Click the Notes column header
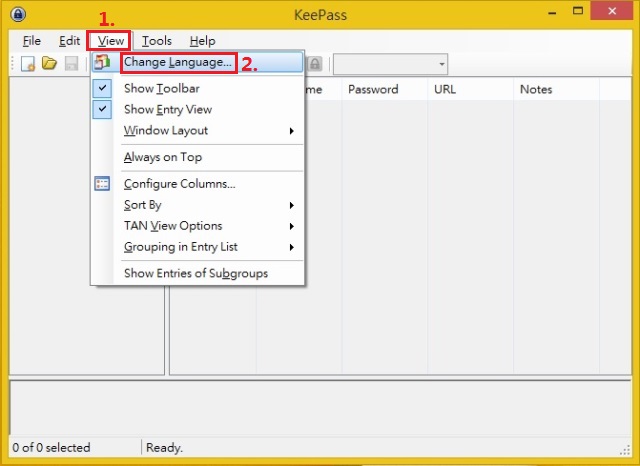This screenshot has width=640, height=466. pos(556,89)
